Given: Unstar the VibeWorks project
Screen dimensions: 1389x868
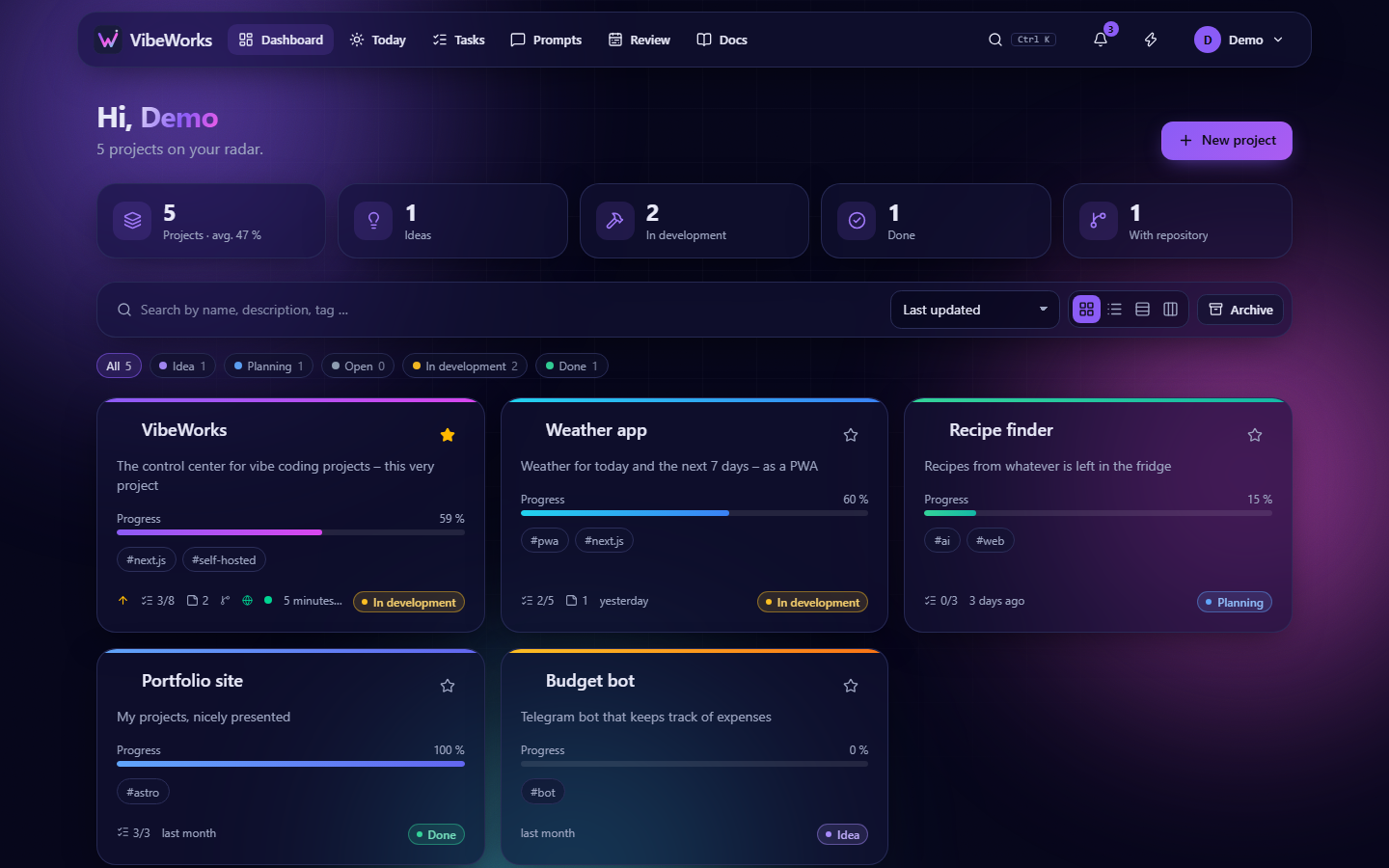Looking at the screenshot, I should 448,435.
